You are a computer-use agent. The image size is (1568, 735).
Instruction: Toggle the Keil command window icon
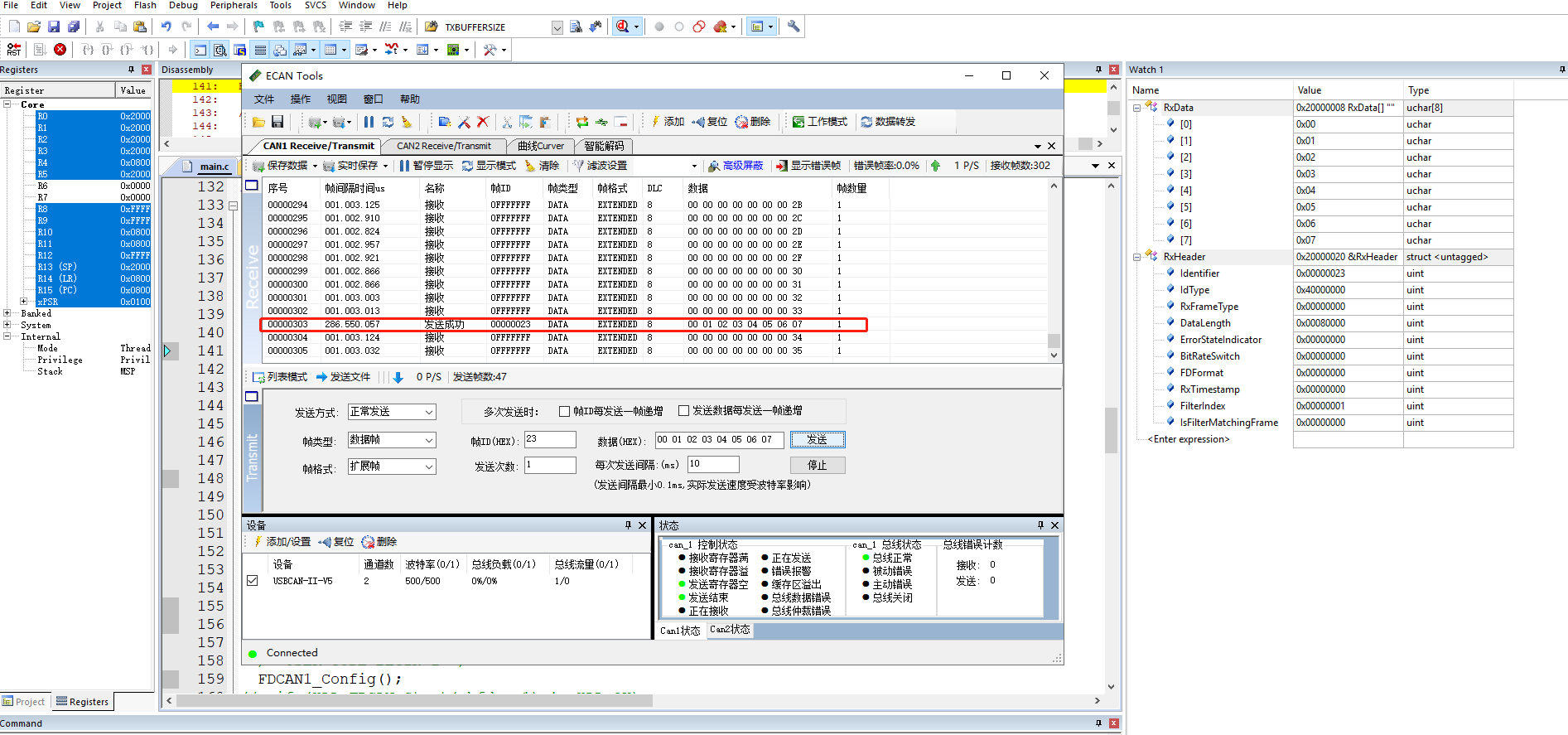200,50
